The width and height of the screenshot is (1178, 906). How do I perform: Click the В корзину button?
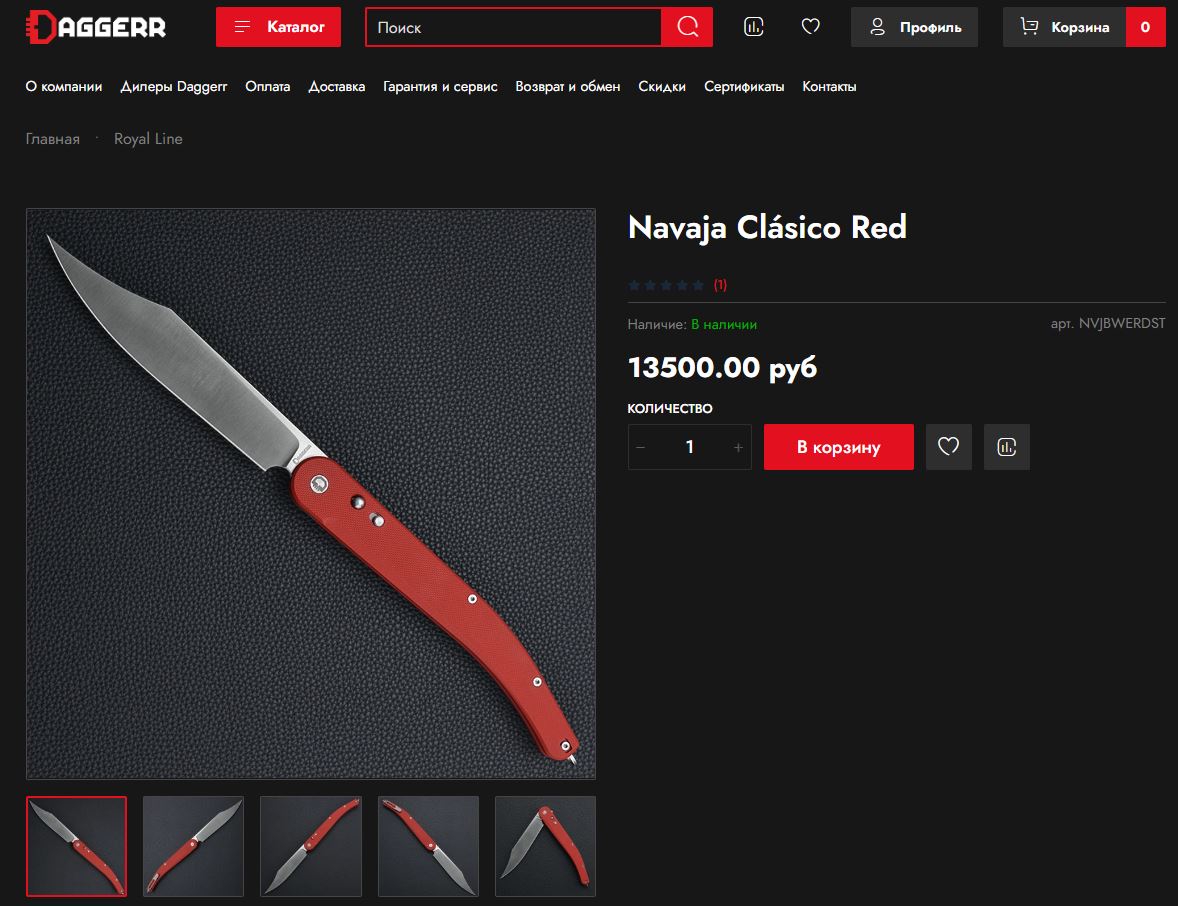(838, 447)
